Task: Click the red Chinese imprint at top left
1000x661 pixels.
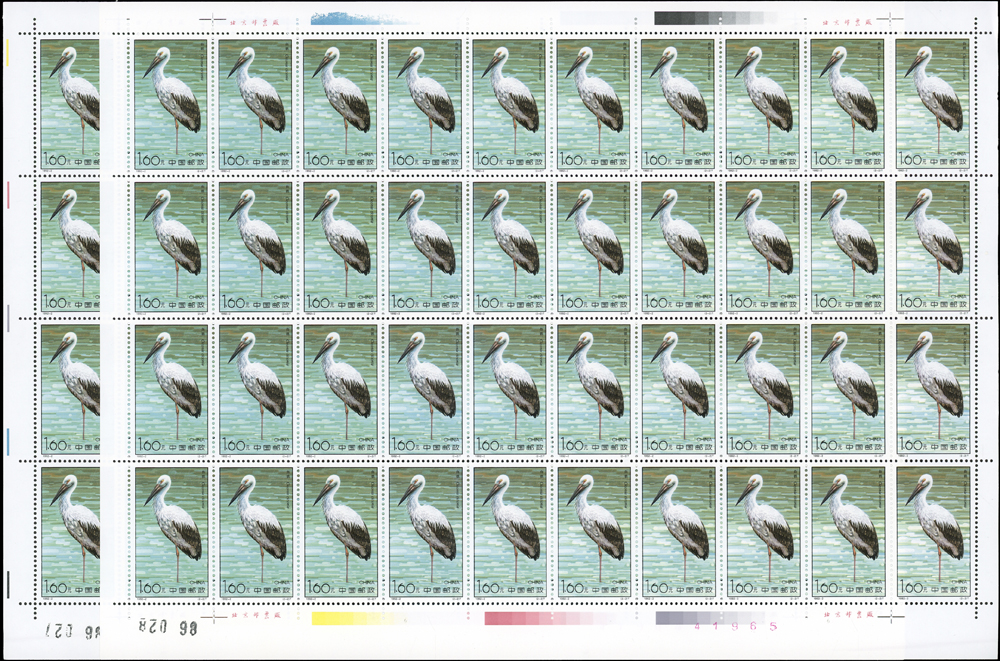Action: point(253,19)
